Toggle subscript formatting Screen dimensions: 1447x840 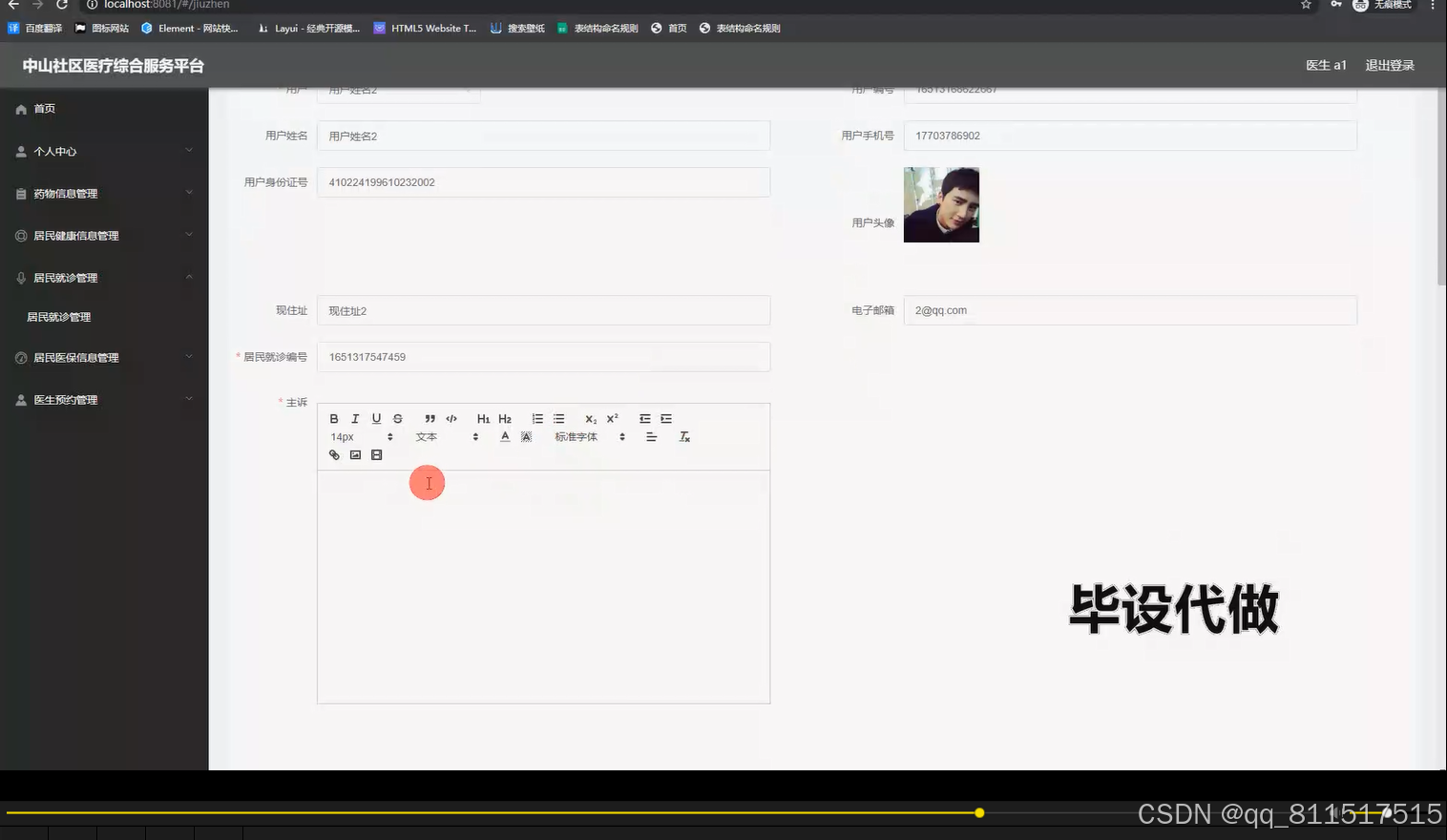[x=590, y=418]
